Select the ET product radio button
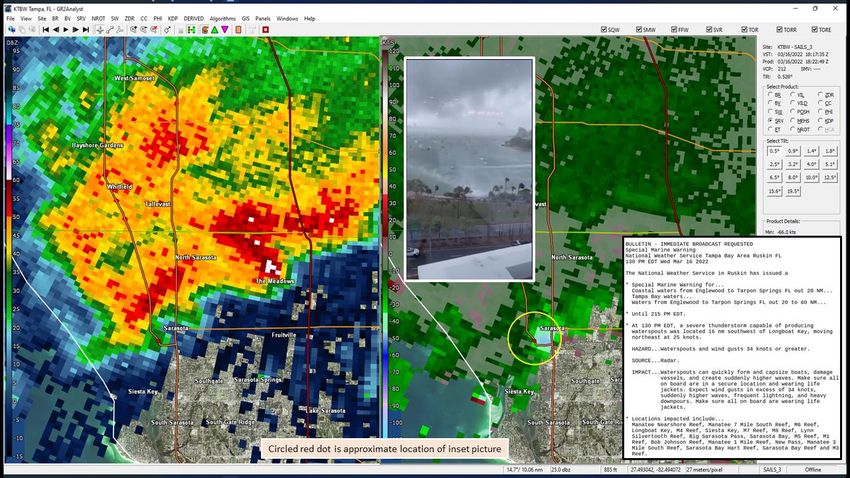 pyautogui.click(x=770, y=129)
